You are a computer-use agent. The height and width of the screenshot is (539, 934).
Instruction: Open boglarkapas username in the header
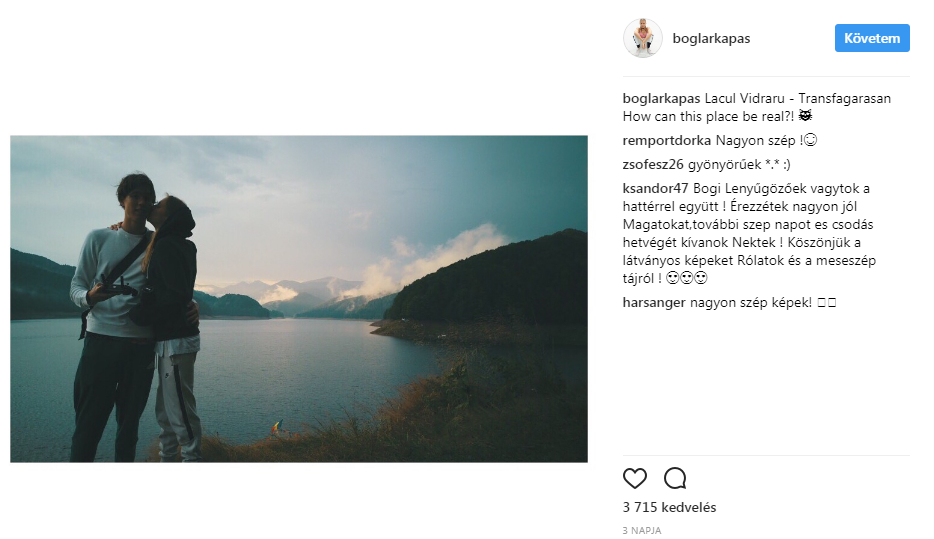coord(711,38)
